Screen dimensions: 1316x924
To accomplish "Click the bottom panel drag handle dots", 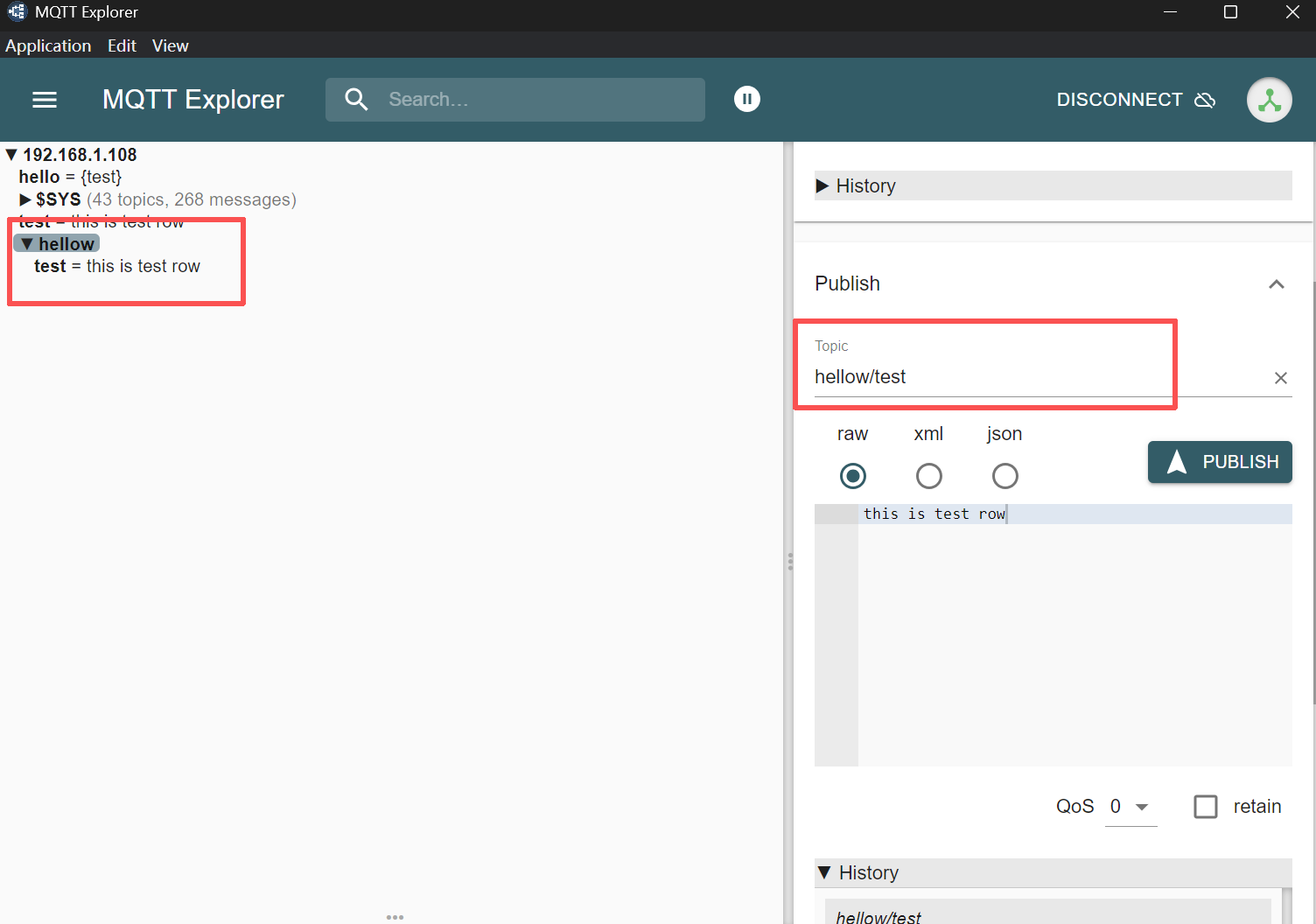I will tap(395, 917).
